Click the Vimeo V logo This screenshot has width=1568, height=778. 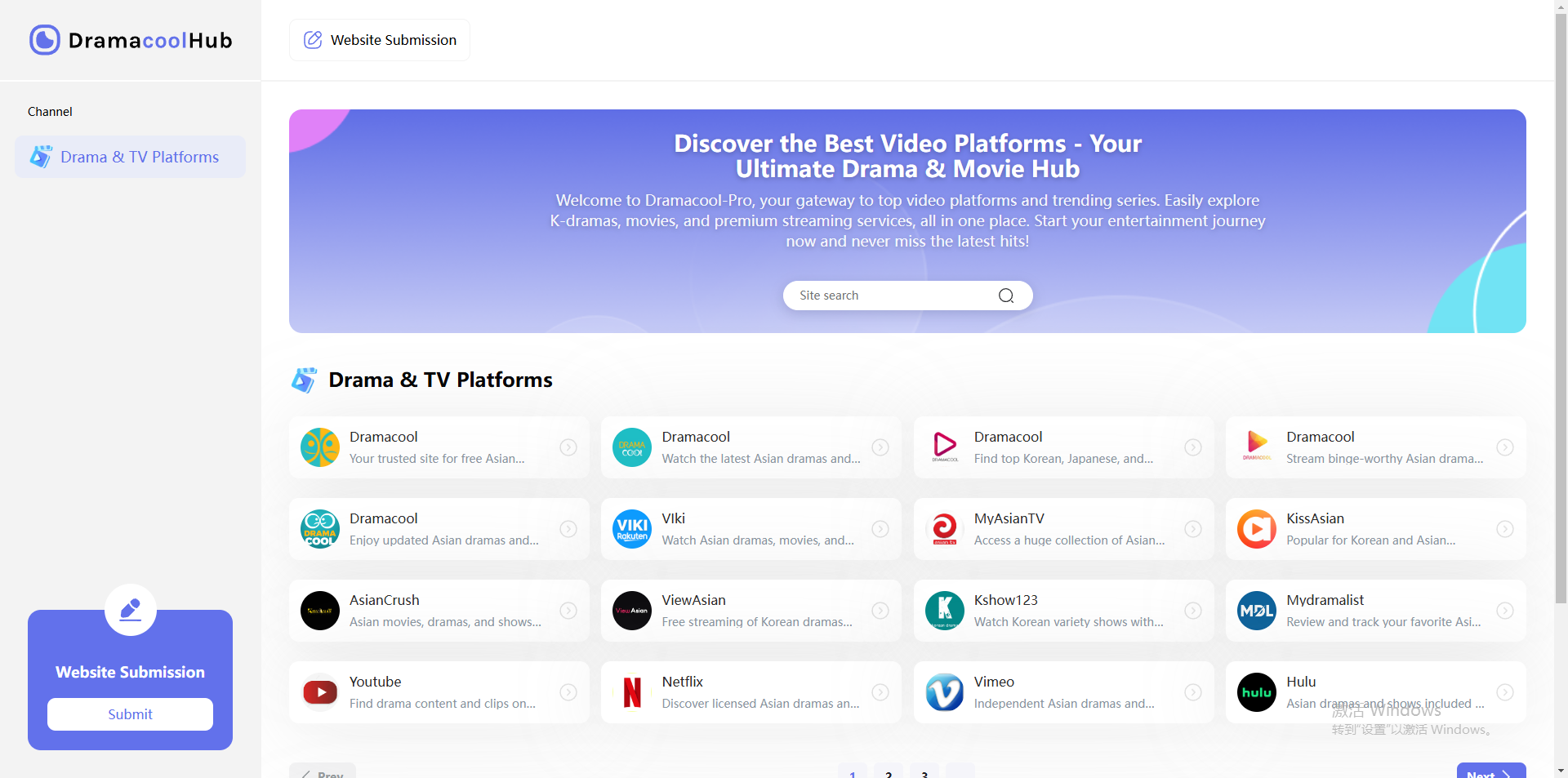pyautogui.click(x=945, y=692)
